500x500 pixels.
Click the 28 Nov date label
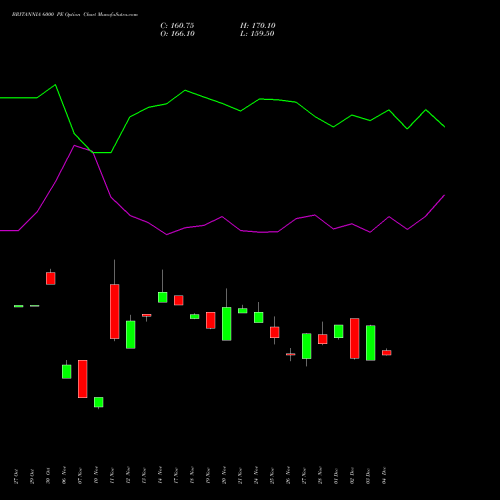pos(320,475)
